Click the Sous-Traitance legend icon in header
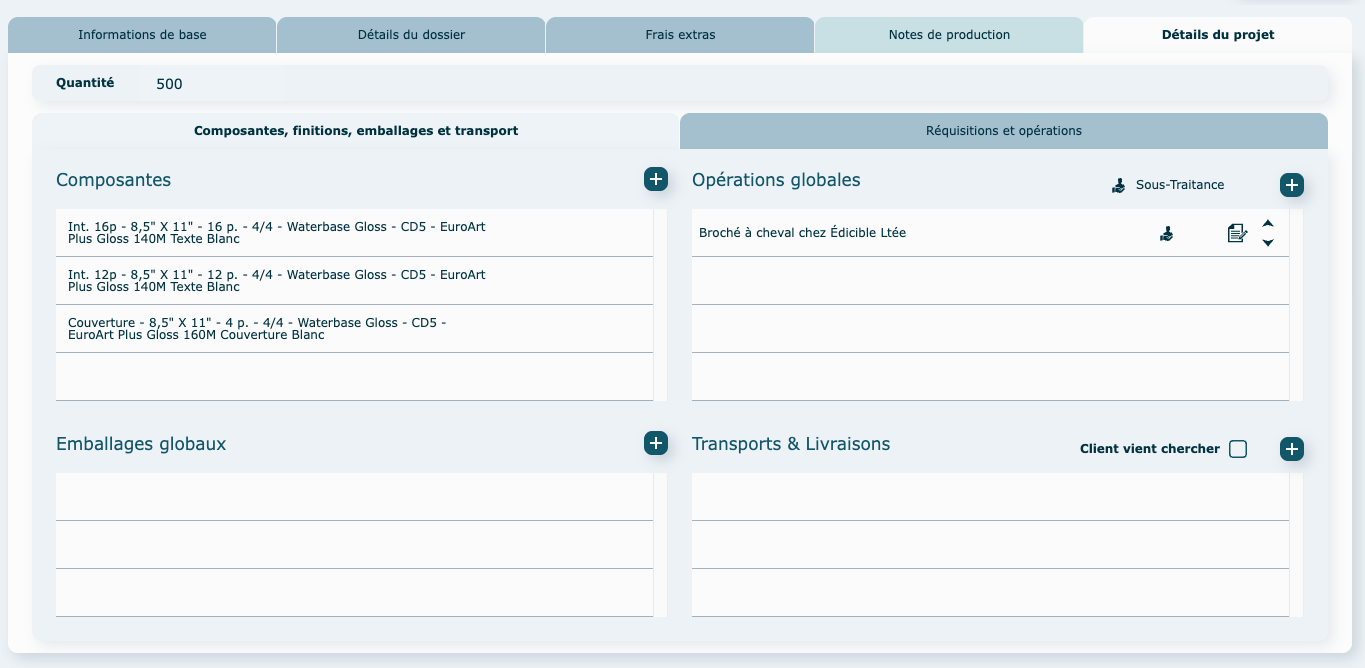This screenshot has height=668, width=1365. [x=1119, y=185]
